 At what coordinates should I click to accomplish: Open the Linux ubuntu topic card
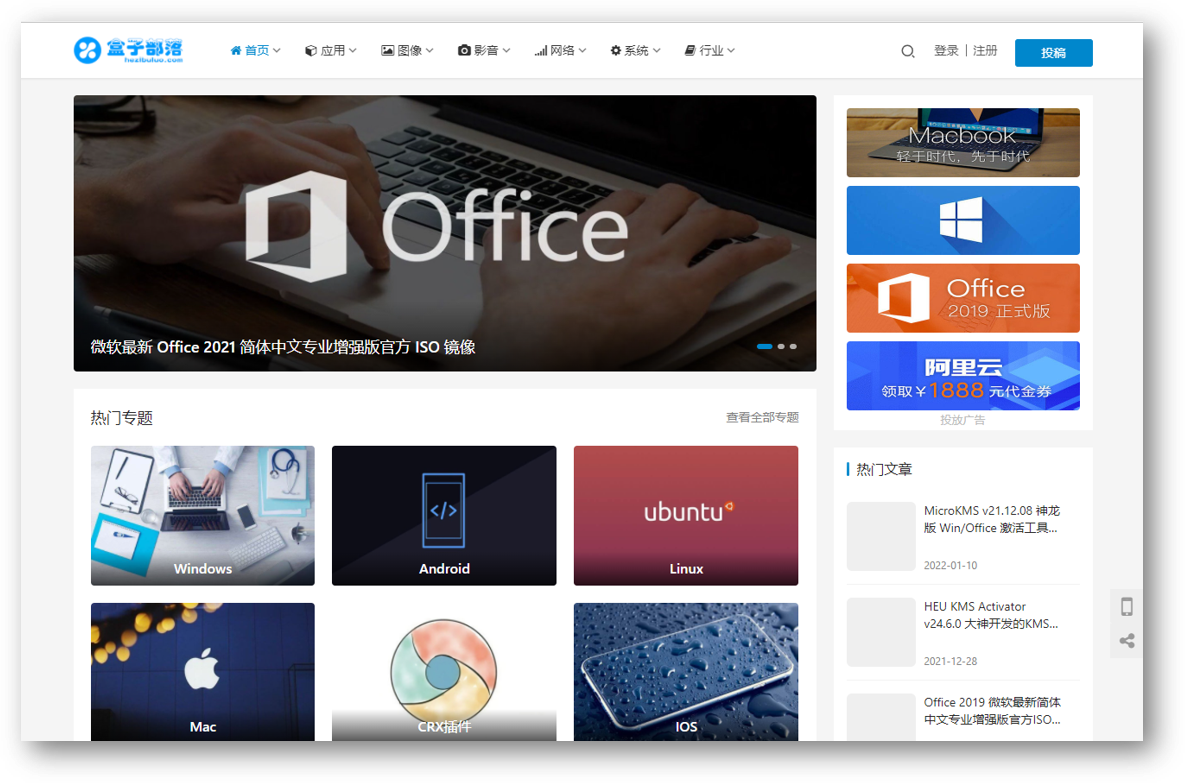pyautogui.click(x=685, y=515)
